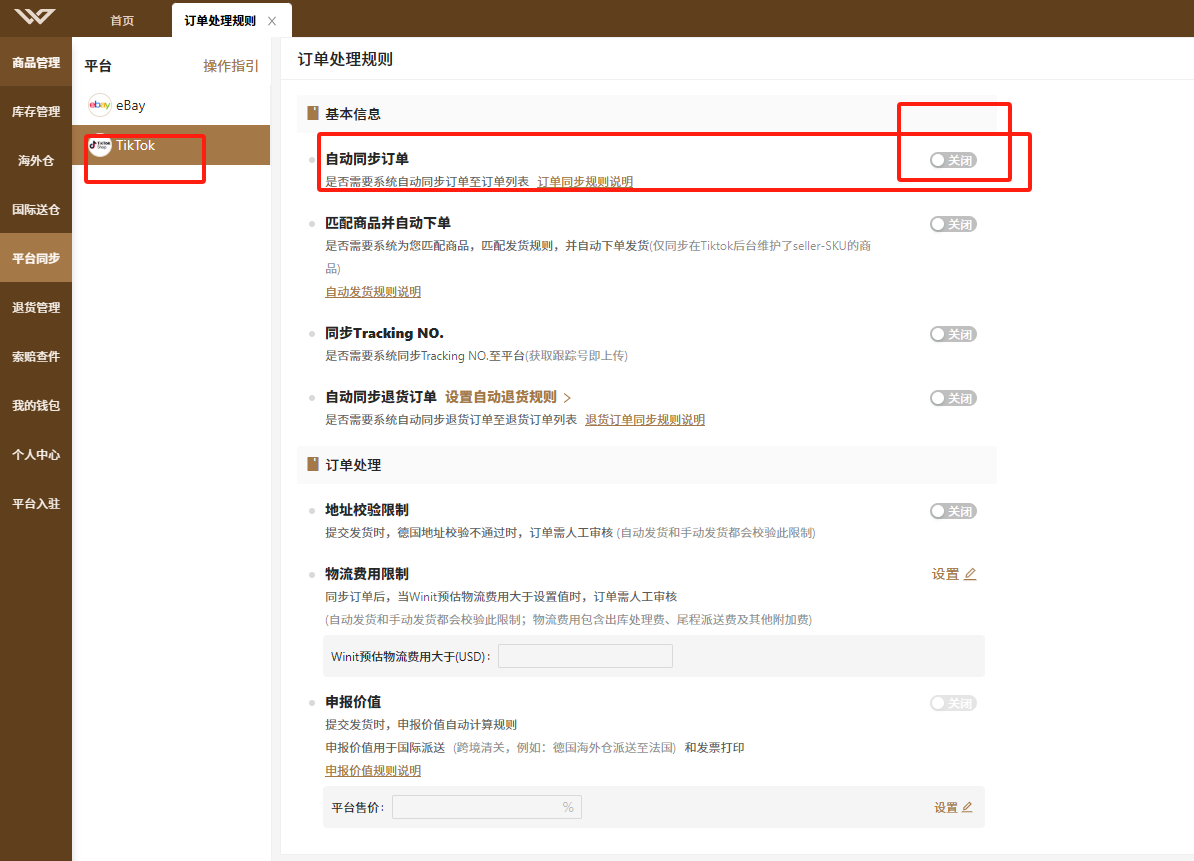Select the TikTok platform entry
Image resolution: width=1194 pixels, height=861 pixels.
(x=171, y=145)
